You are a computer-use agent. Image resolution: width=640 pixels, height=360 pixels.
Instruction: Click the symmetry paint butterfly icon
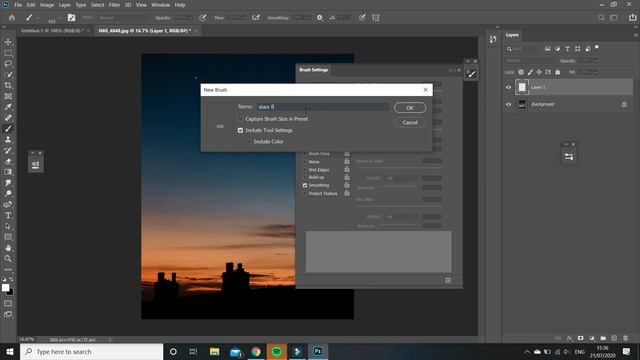(376, 18)
